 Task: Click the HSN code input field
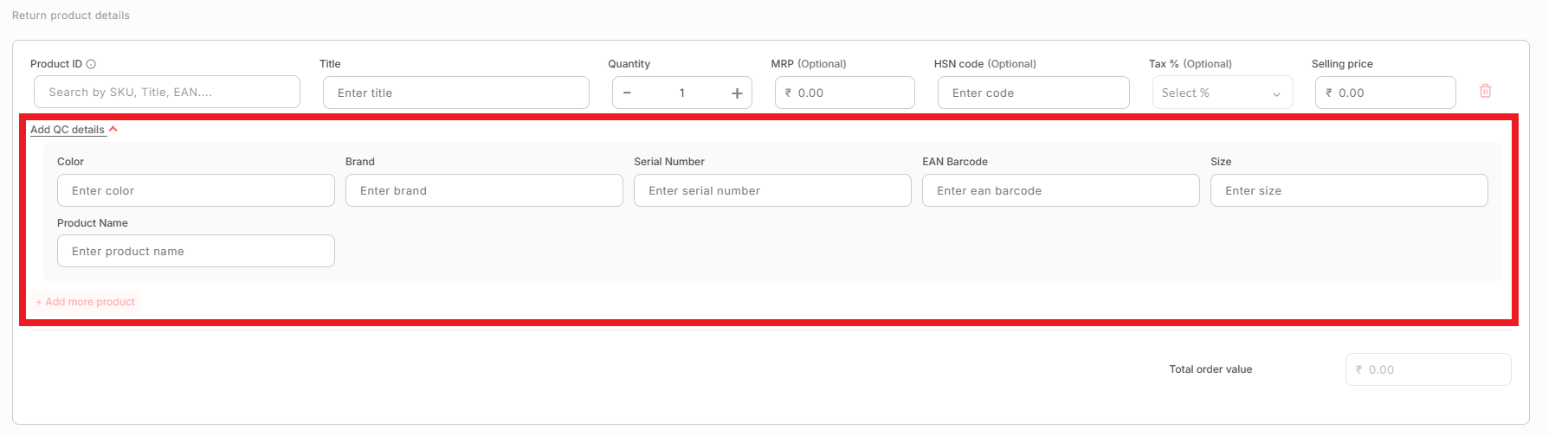(x=1033, y=93)
